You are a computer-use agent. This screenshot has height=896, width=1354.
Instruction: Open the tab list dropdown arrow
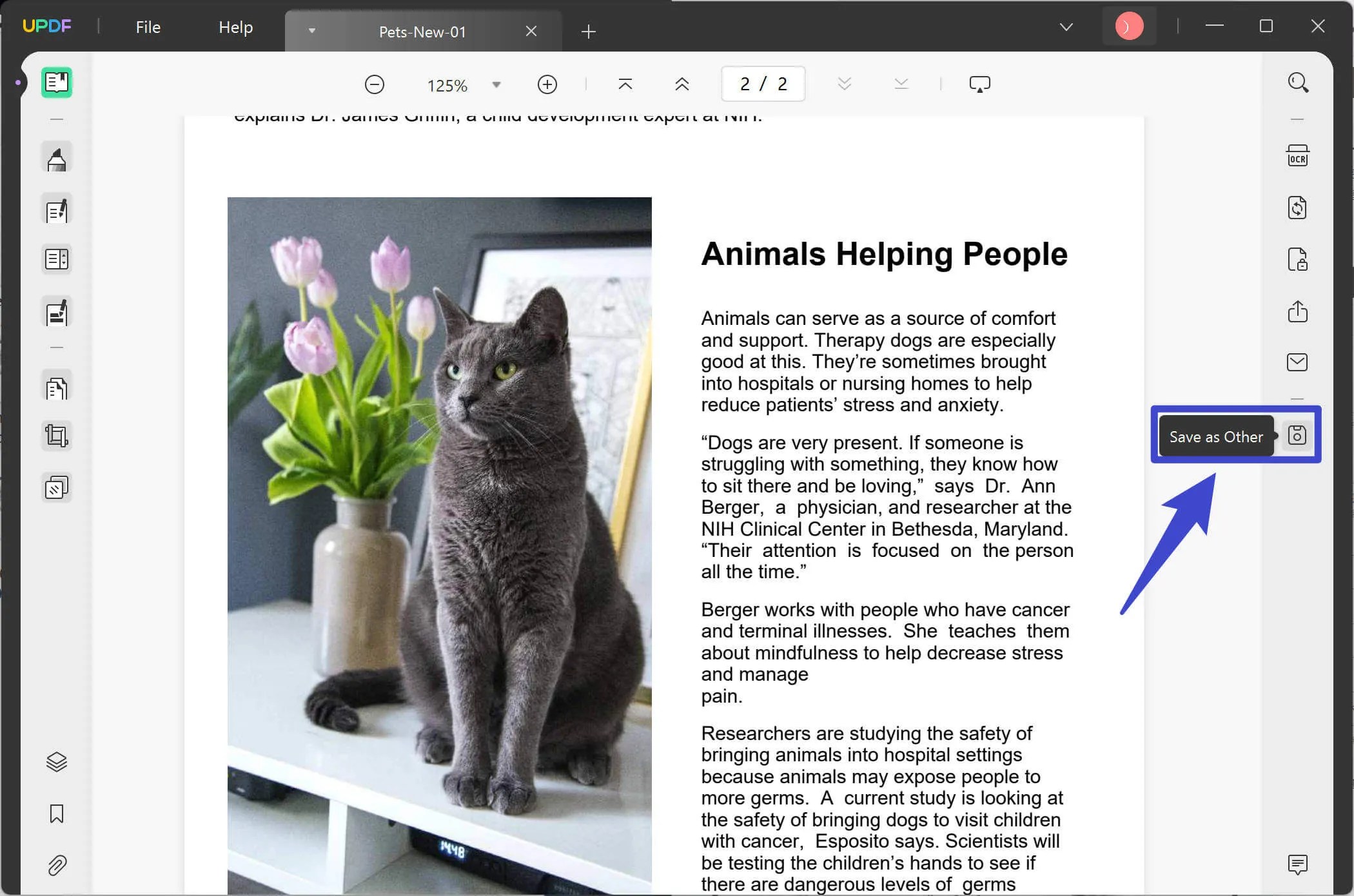(x=312, y=31)
